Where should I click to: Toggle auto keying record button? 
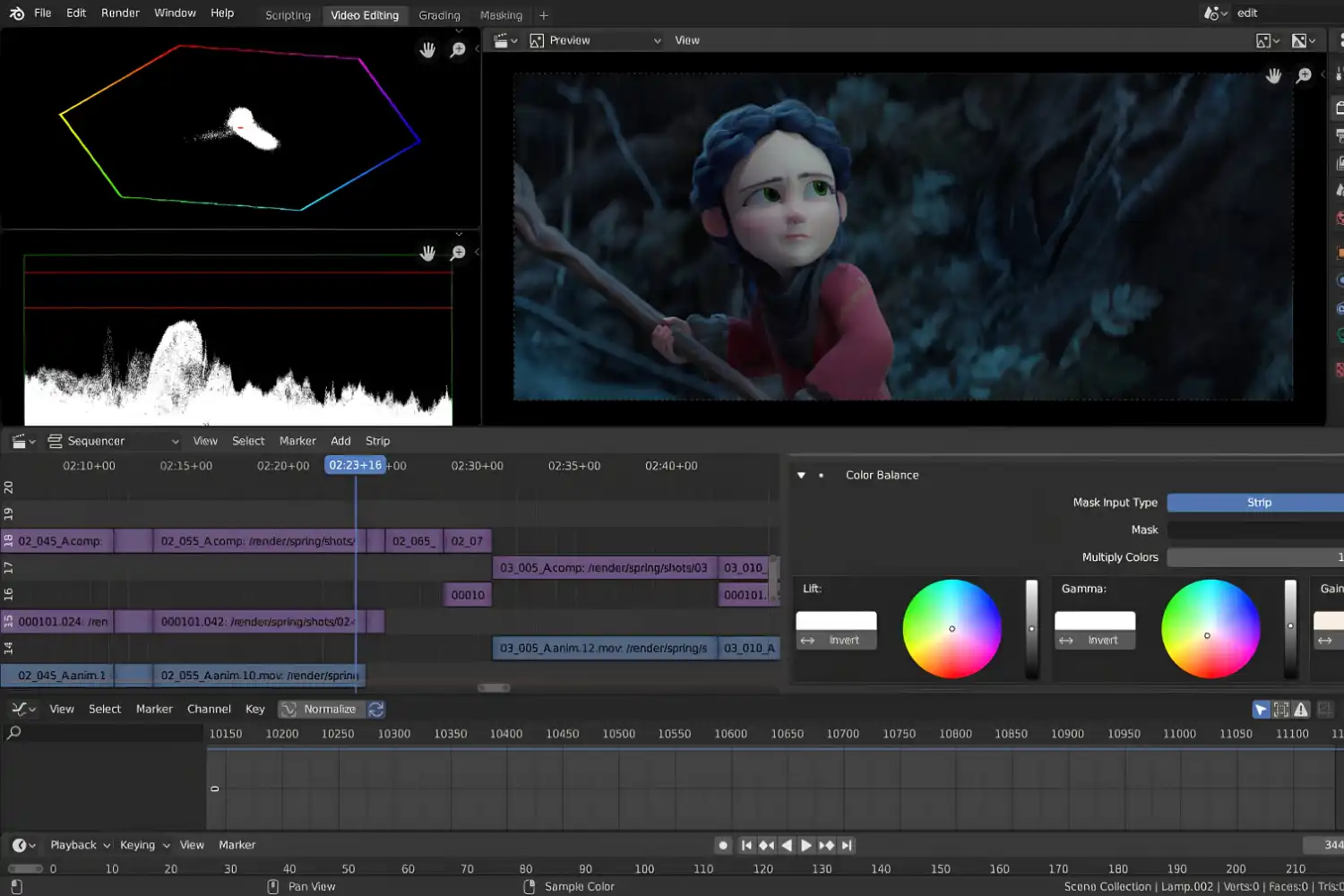(723, 845)
